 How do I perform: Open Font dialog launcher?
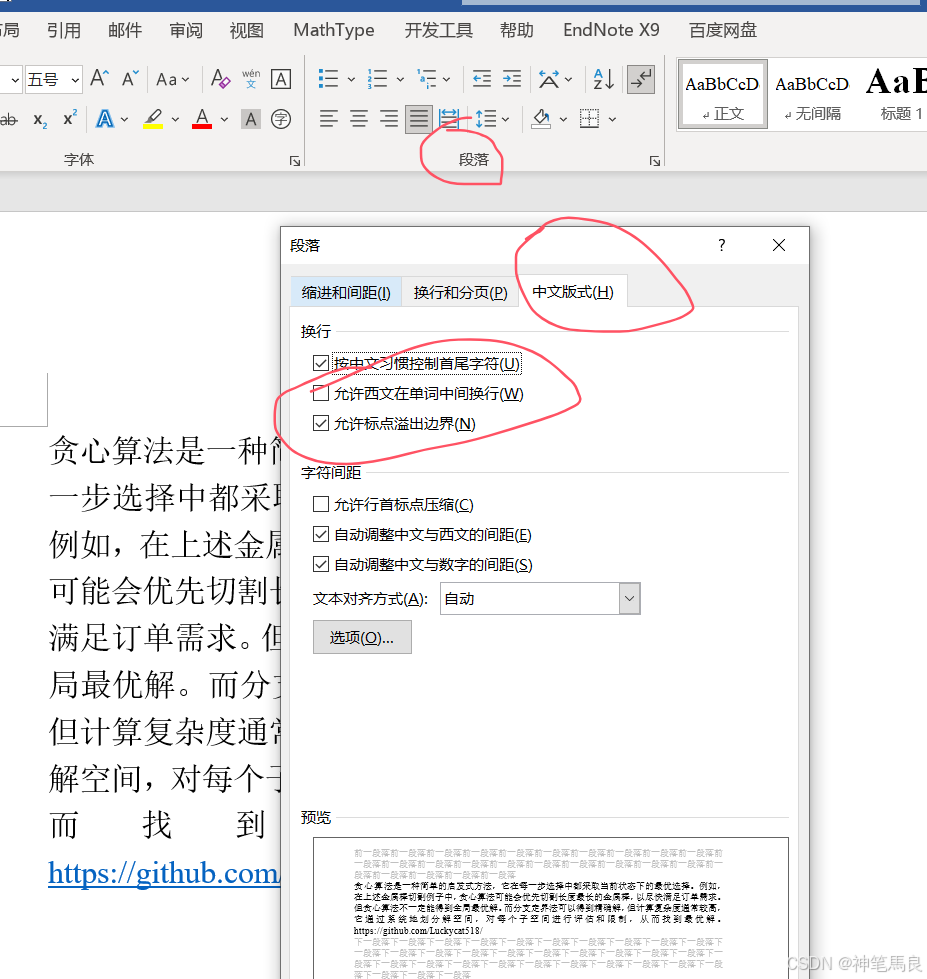point(295,161)
